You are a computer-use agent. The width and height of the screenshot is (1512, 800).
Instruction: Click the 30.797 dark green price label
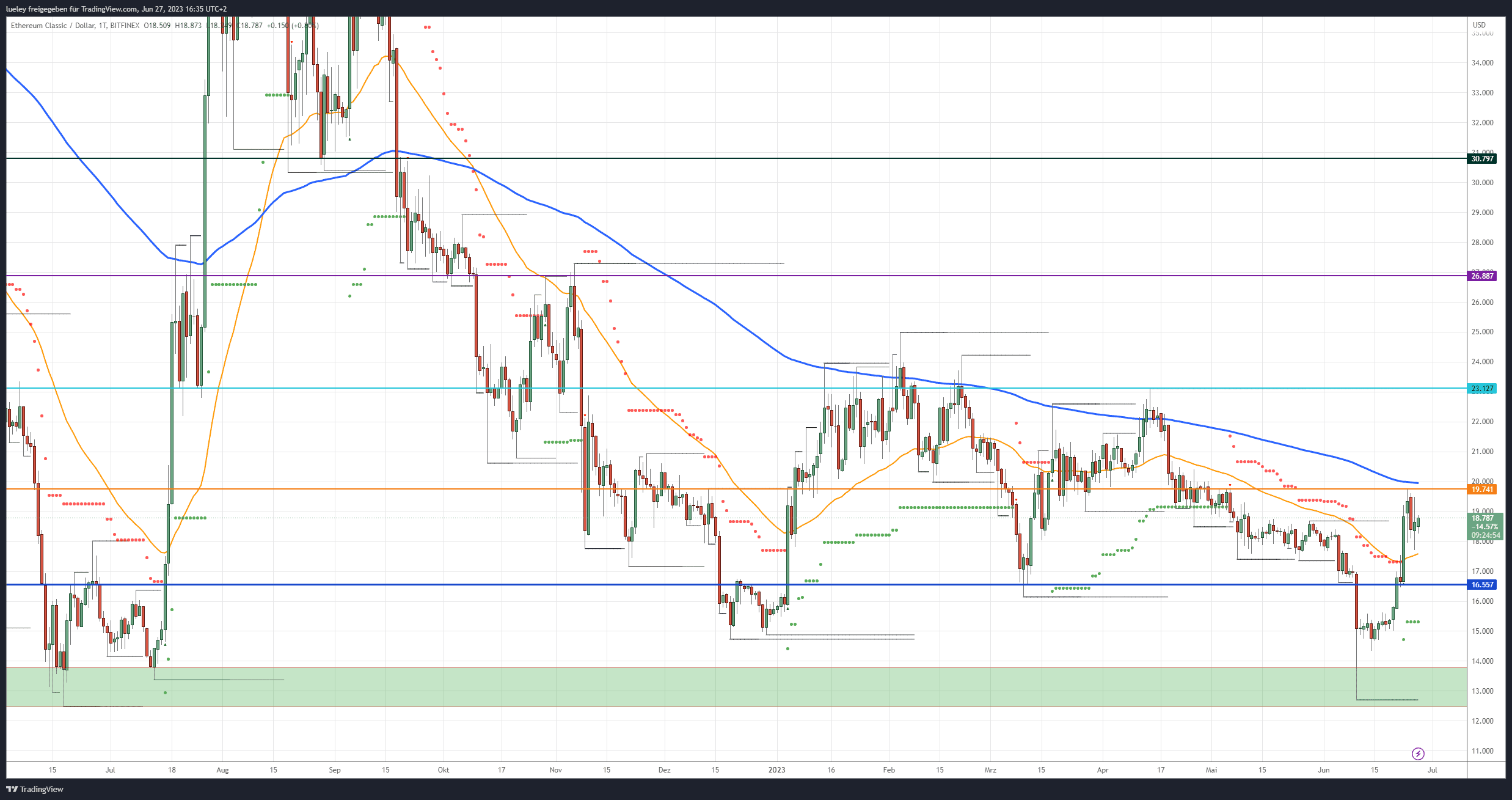(x=1482, y=159)
